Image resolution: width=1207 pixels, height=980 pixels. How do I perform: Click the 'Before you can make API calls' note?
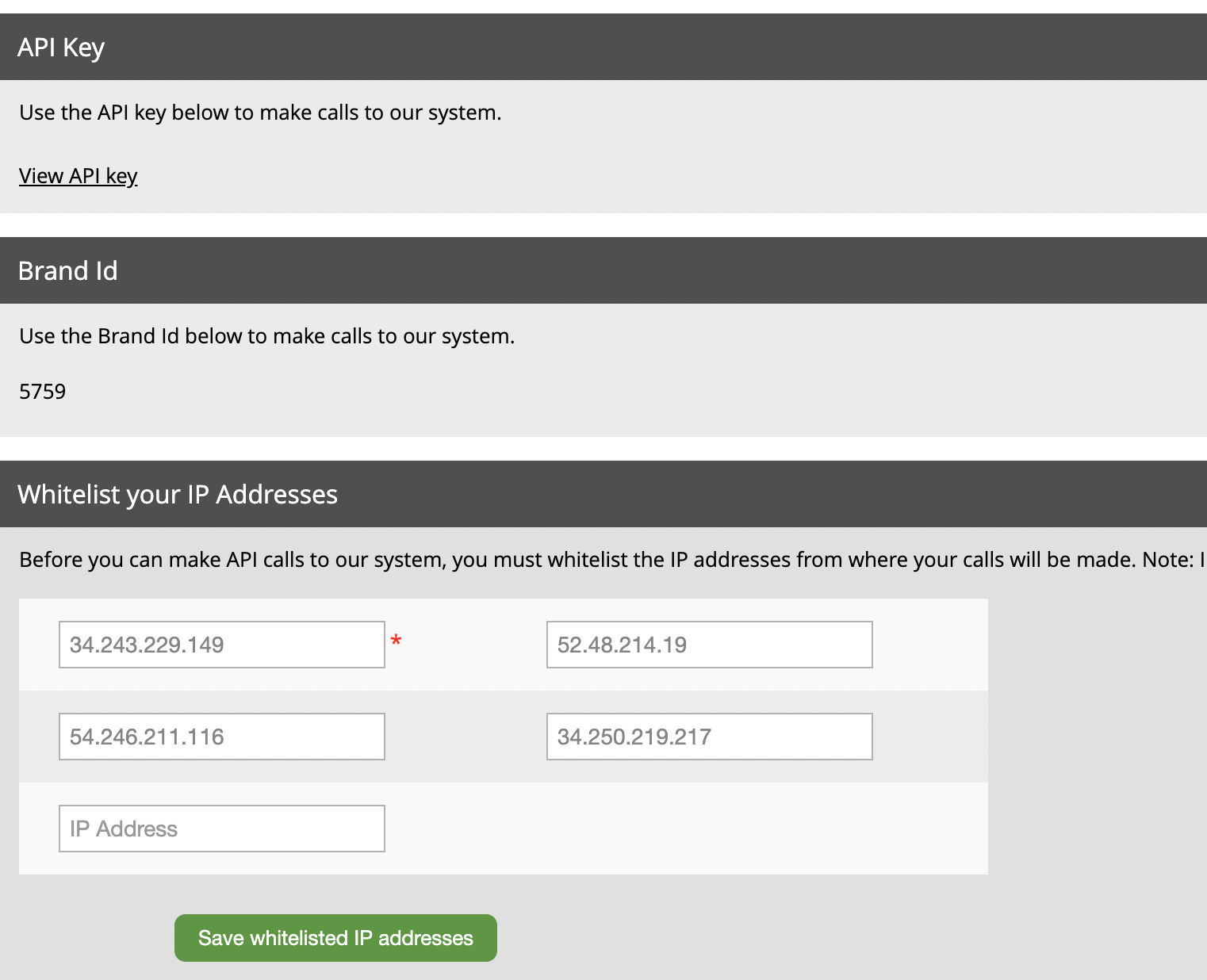(611, 560)
